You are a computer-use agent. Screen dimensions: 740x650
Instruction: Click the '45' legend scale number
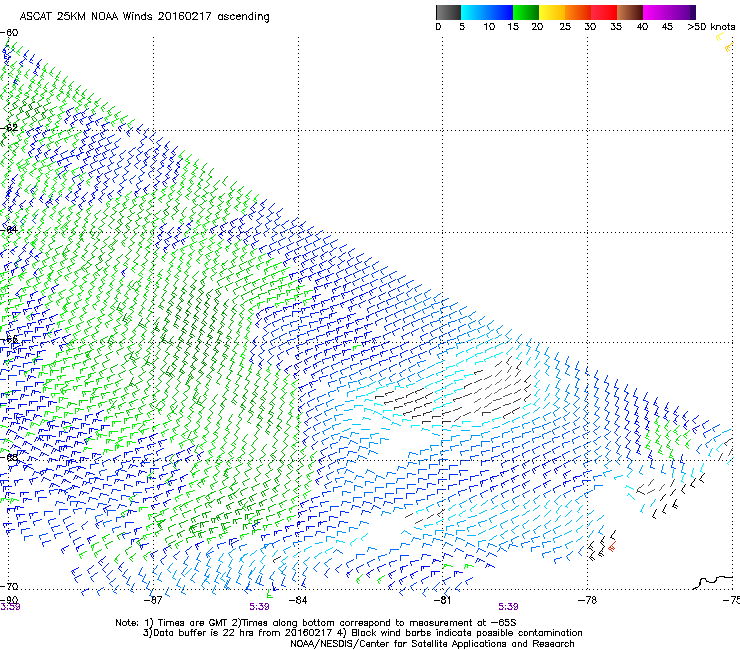click(667, 26)
